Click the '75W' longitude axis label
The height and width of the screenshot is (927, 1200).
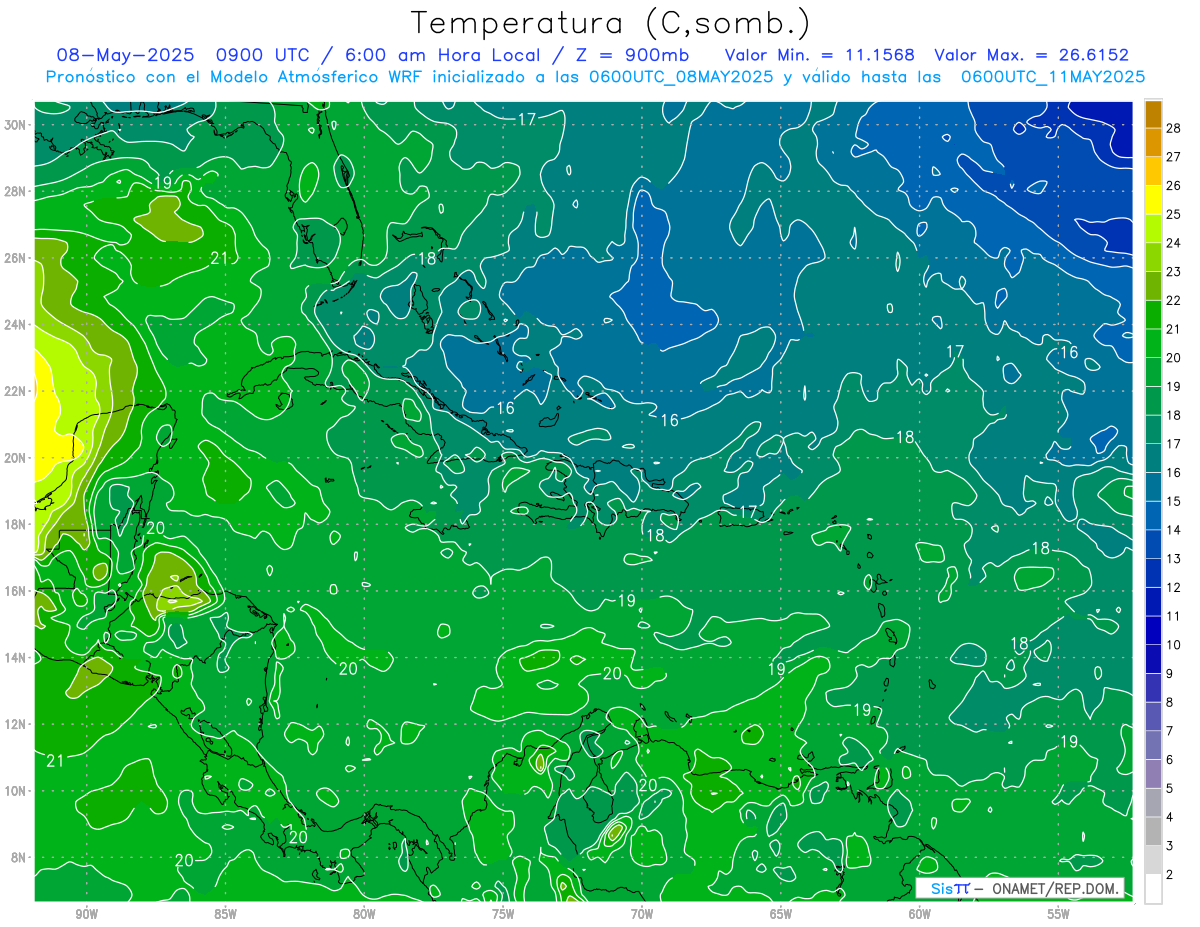503,913
